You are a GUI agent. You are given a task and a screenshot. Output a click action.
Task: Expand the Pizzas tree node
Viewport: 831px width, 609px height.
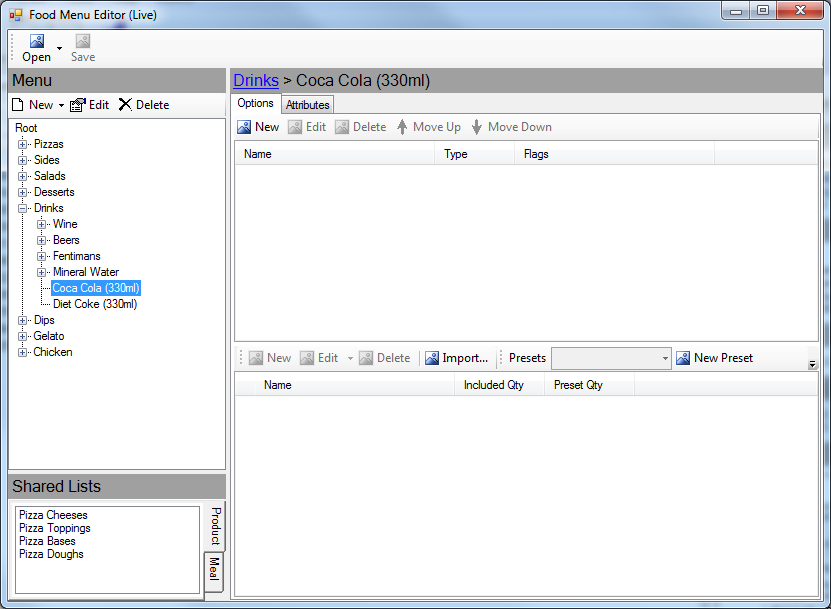(23, 144)
